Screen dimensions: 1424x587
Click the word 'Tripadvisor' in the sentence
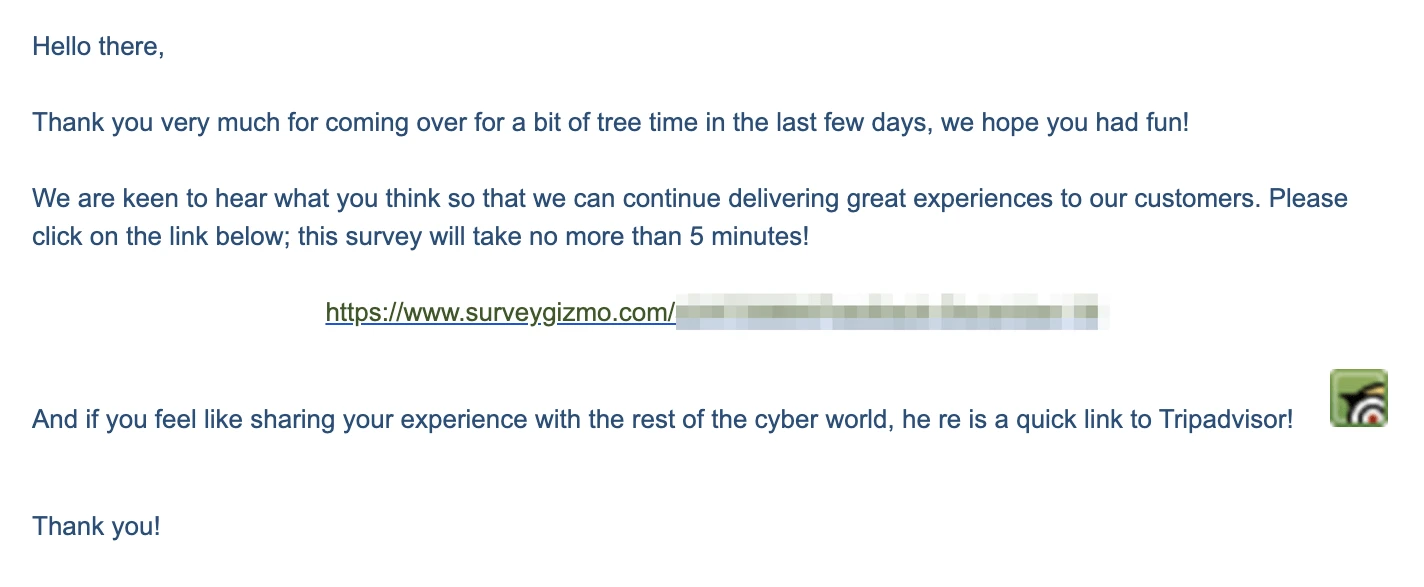[1225, 419]
